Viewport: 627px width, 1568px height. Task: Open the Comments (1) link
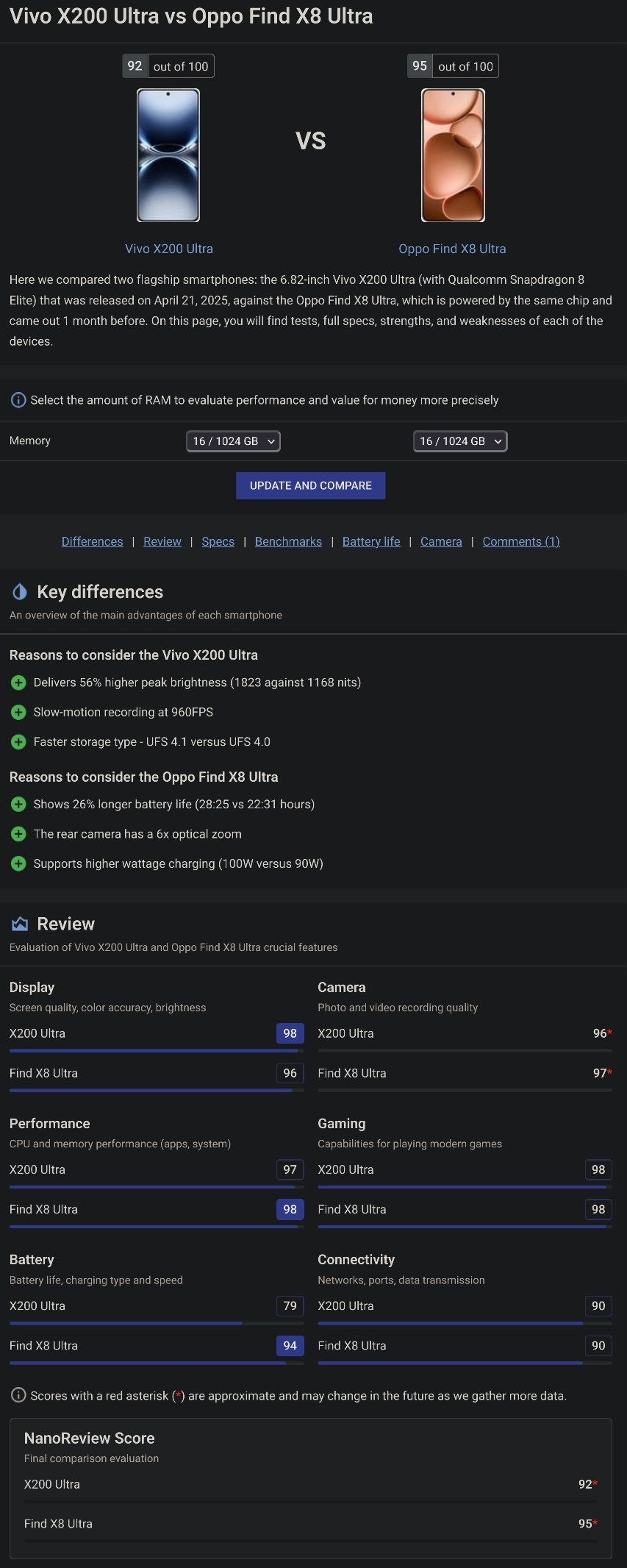point(521,541)
